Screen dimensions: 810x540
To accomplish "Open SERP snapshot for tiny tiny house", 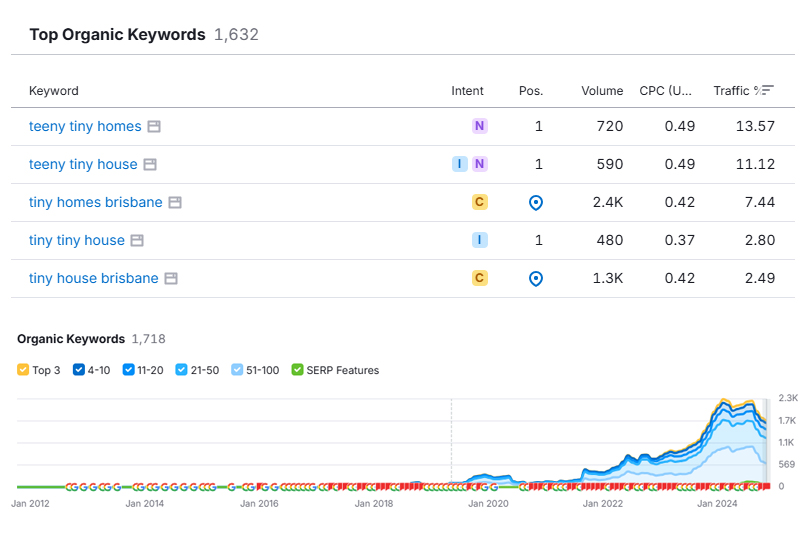I will point(137,241).
